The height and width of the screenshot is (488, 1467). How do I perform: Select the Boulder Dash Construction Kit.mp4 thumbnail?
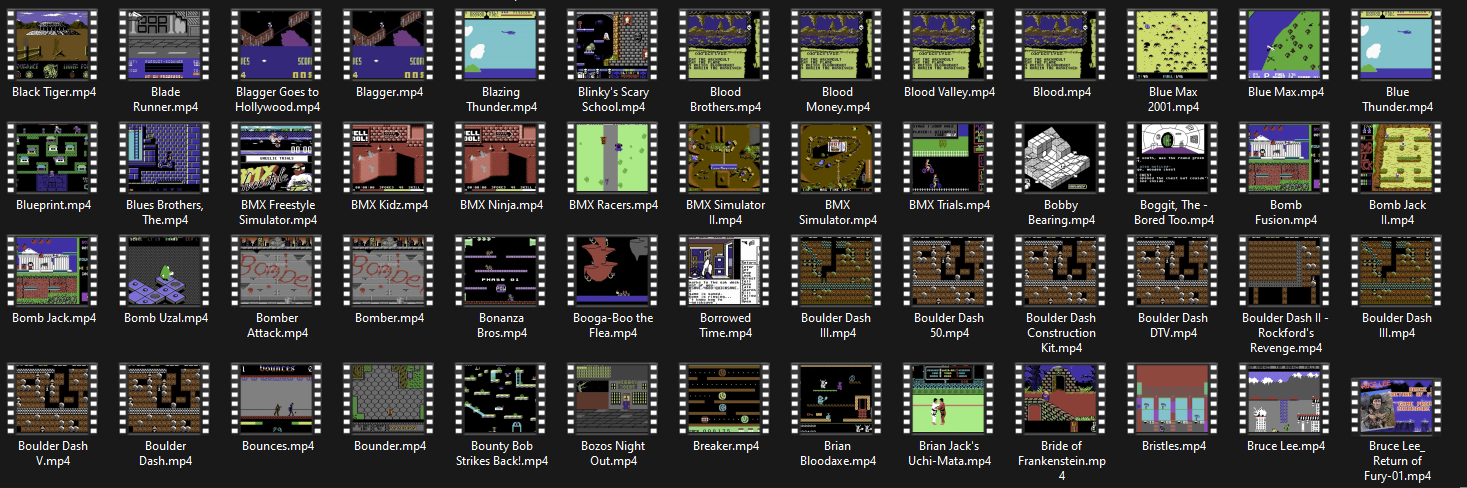pos(1062,270)
